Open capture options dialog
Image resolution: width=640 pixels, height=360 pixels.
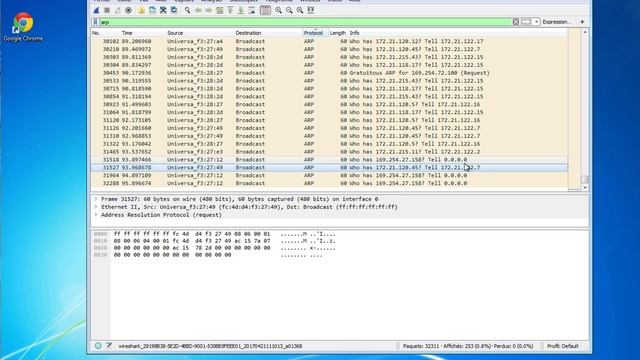(129, 10)
